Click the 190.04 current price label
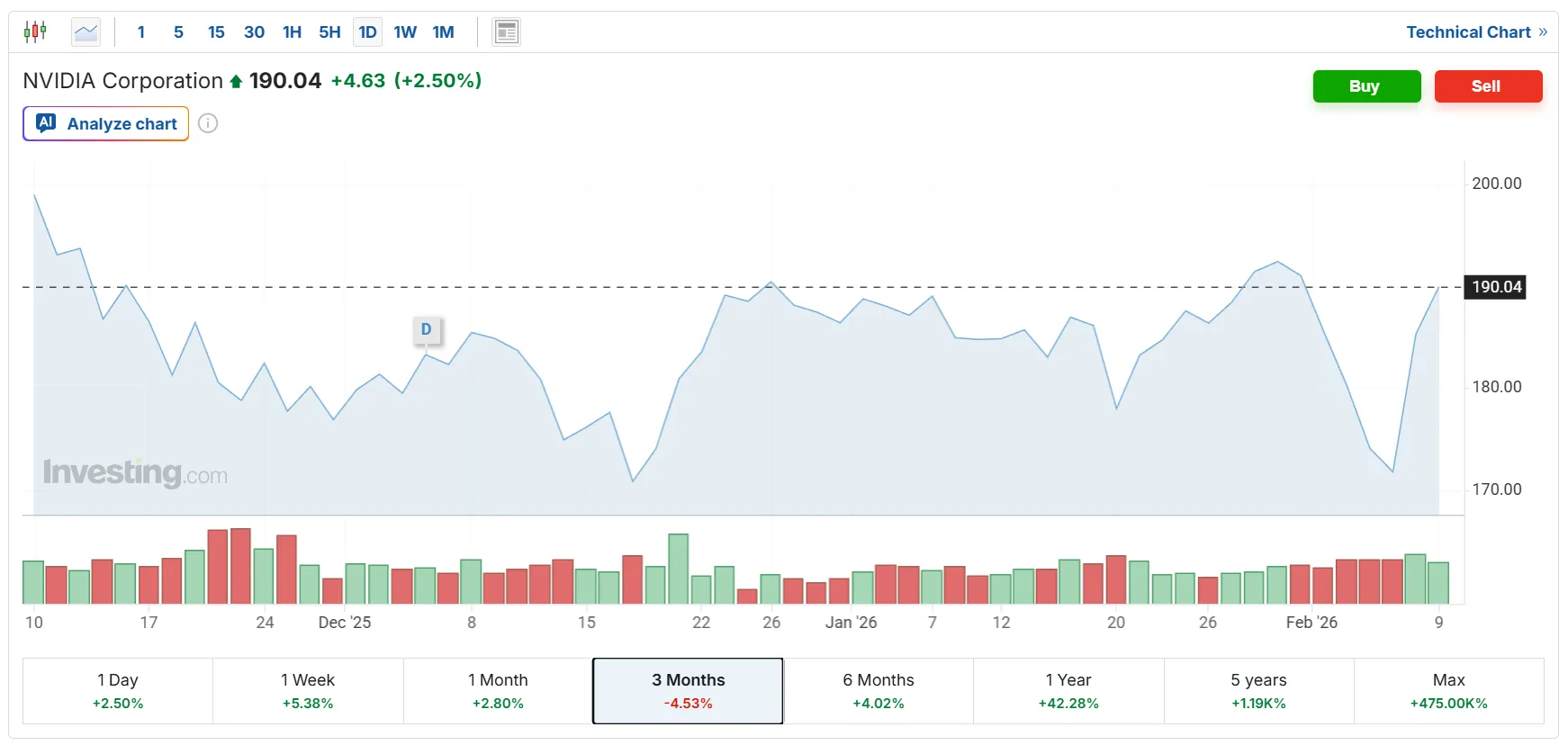The image size is (1568, 745). [1496, 287]
